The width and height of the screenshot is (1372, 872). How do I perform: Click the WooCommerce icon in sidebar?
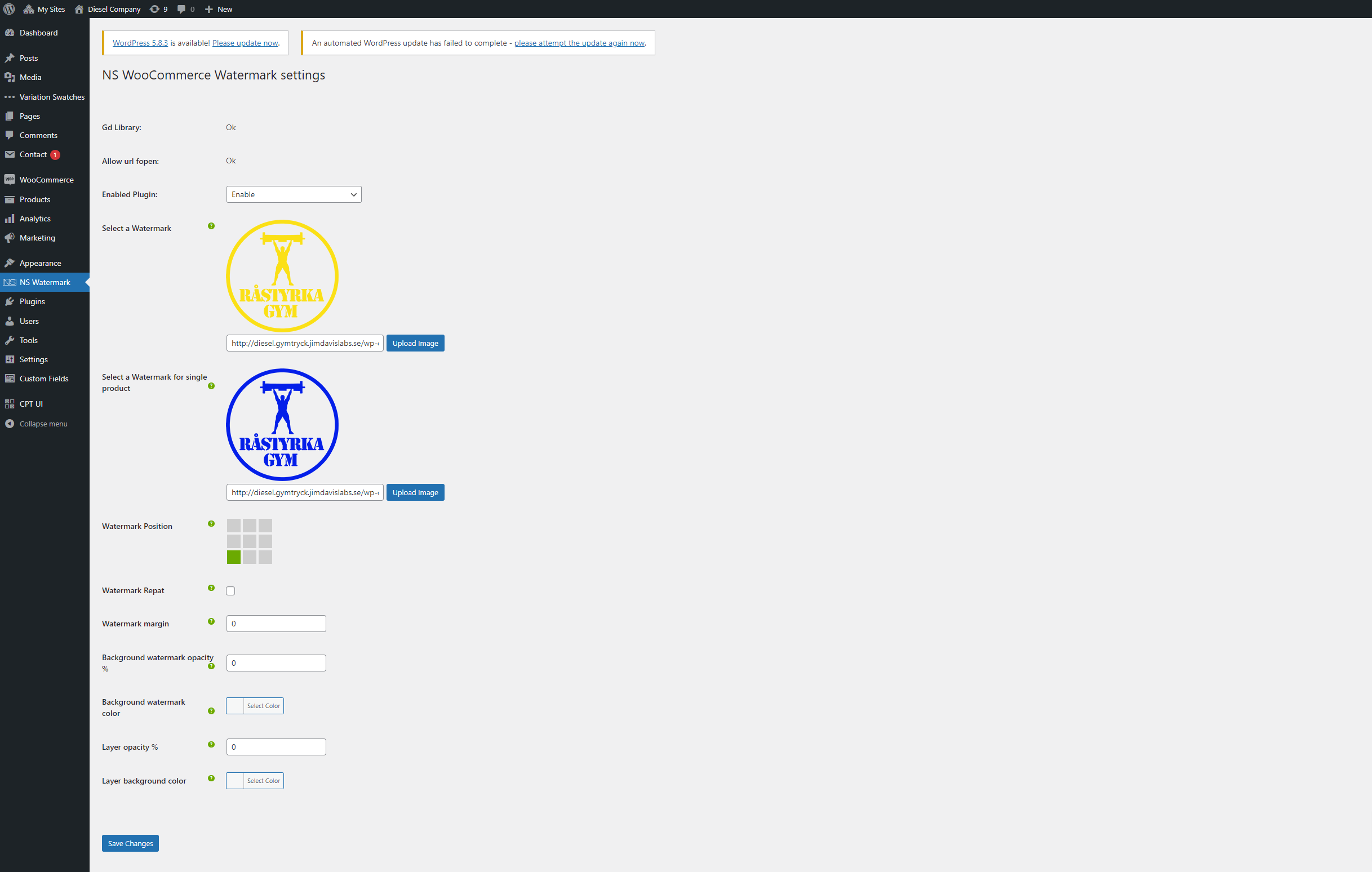[10, 179]
